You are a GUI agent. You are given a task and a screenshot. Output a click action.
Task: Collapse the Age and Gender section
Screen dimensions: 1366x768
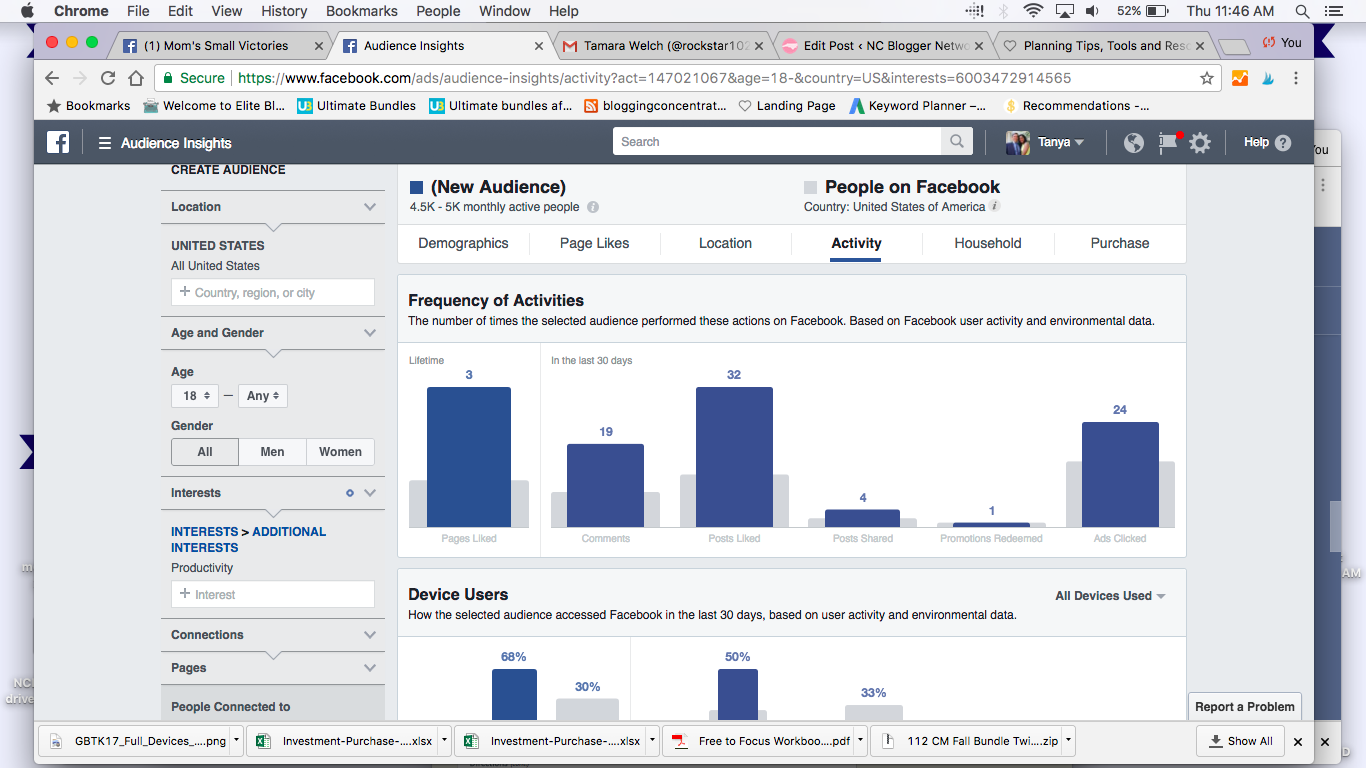(x=370, y=333)
